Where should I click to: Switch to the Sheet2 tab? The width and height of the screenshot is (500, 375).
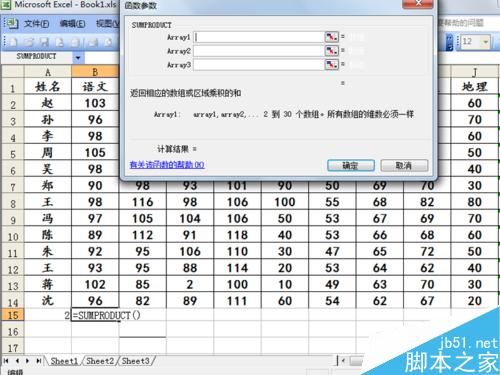[x=100, y=361]
